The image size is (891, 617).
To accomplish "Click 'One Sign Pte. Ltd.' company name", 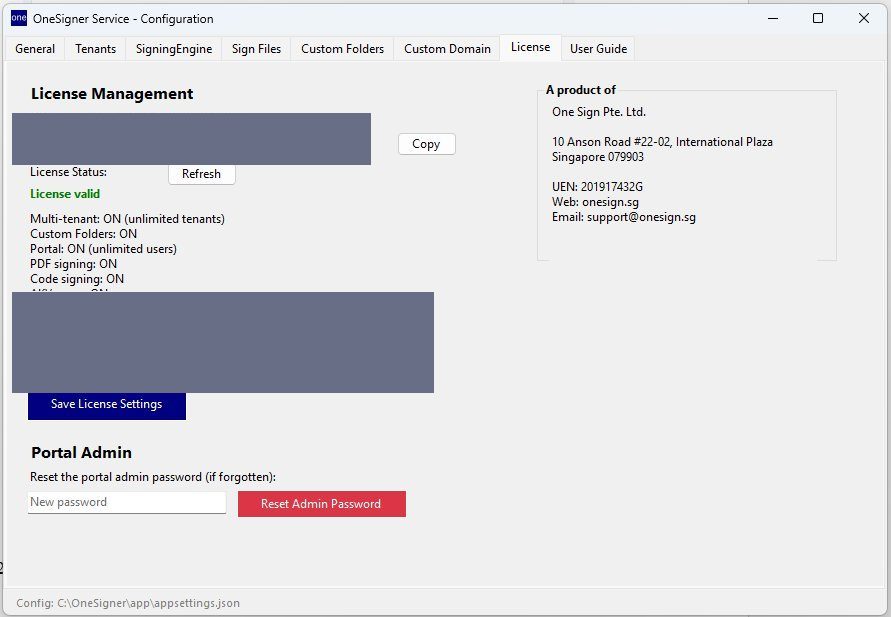I will pos(599,112).
